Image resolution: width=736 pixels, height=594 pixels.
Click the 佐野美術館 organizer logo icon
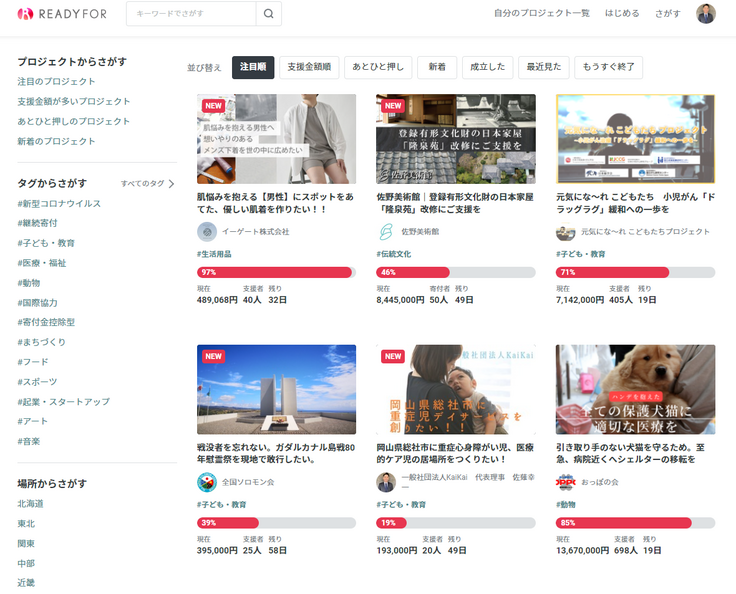pos(386,231)
